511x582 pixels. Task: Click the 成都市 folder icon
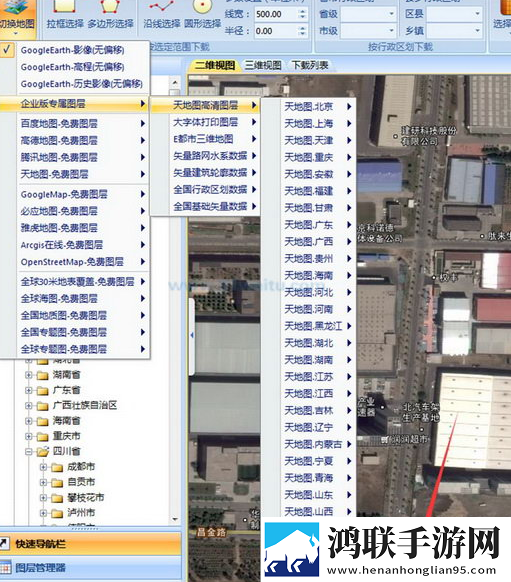click(x=57, y=467)
